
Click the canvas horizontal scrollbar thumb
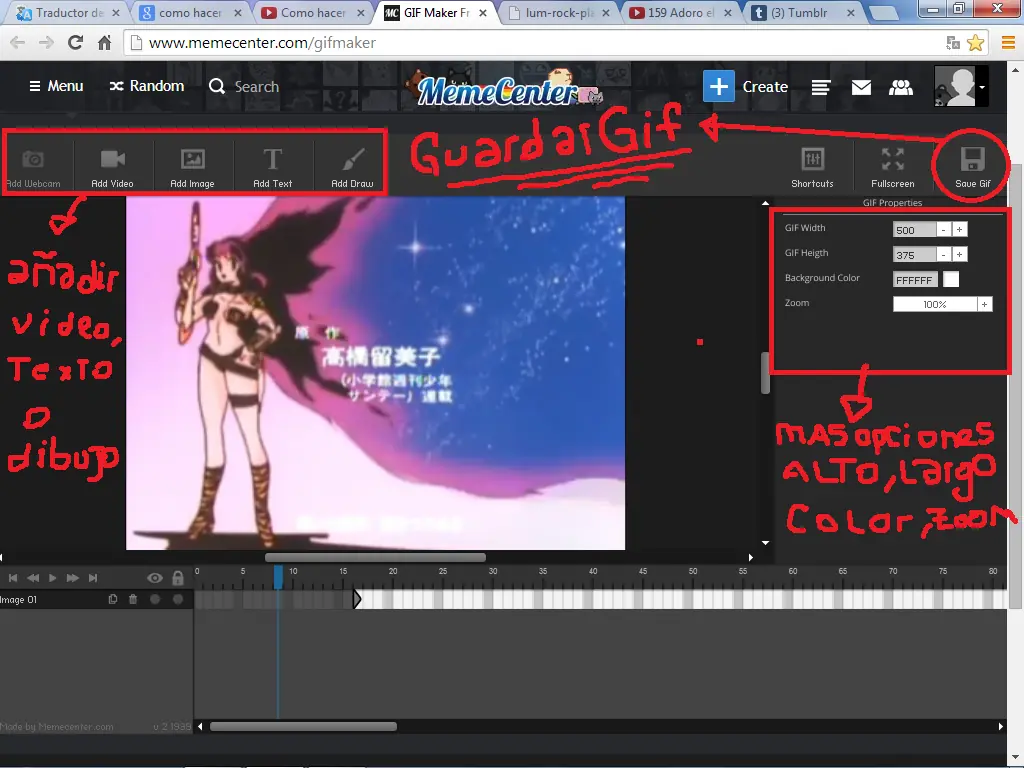[375, 558]
